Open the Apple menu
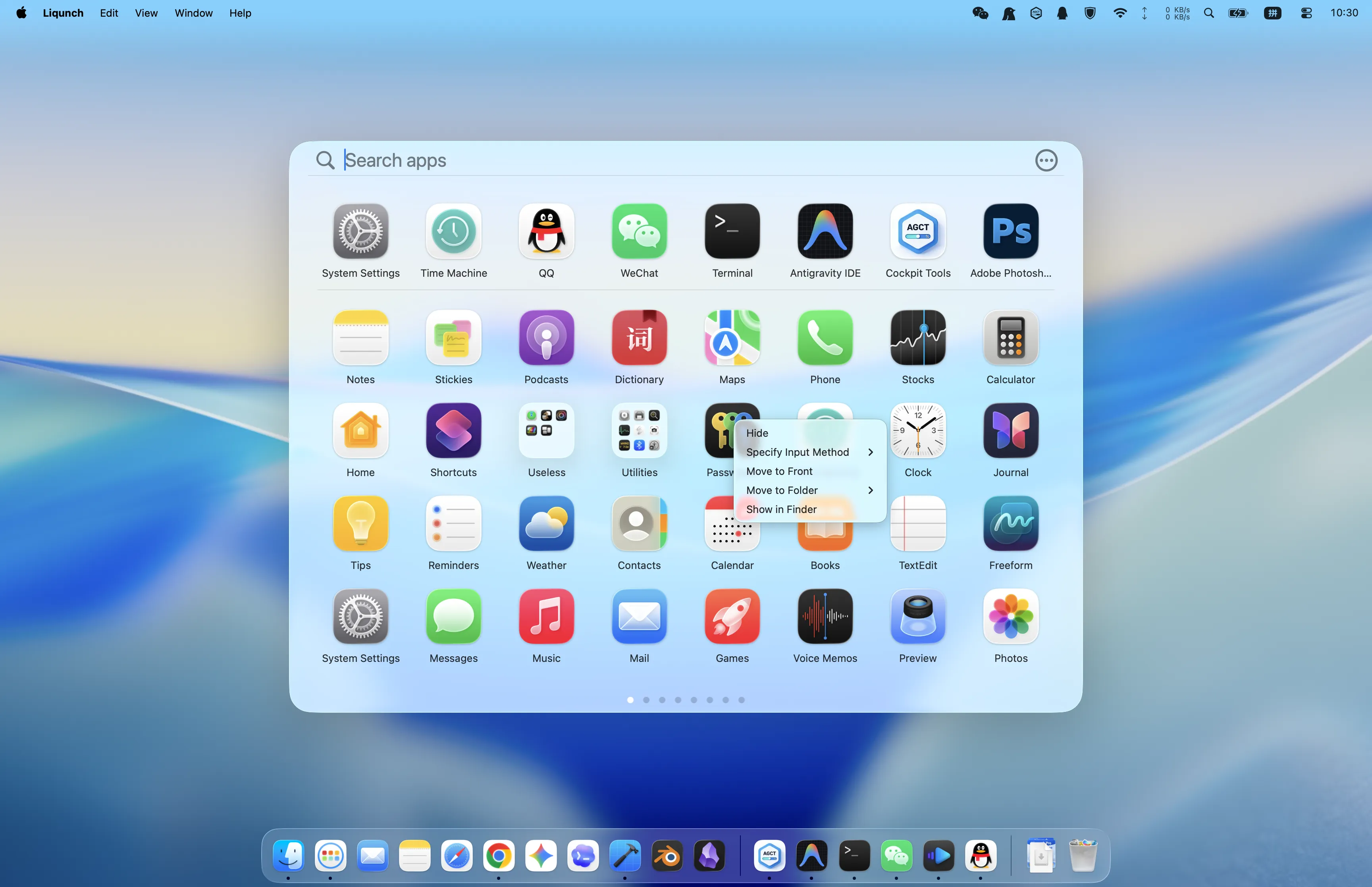Screen dimensions: 1372x887 click(21, 13)
